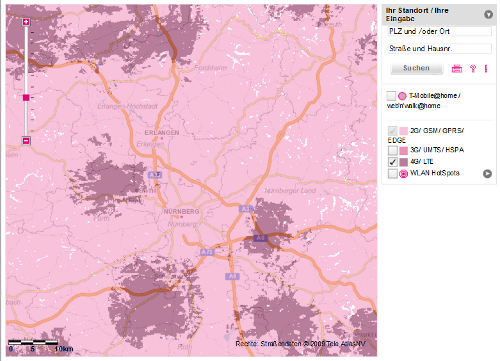500x361 pixels.
Task: Click the 3G/ UMTS/ HSPA label text
Action: pos(437,150)
